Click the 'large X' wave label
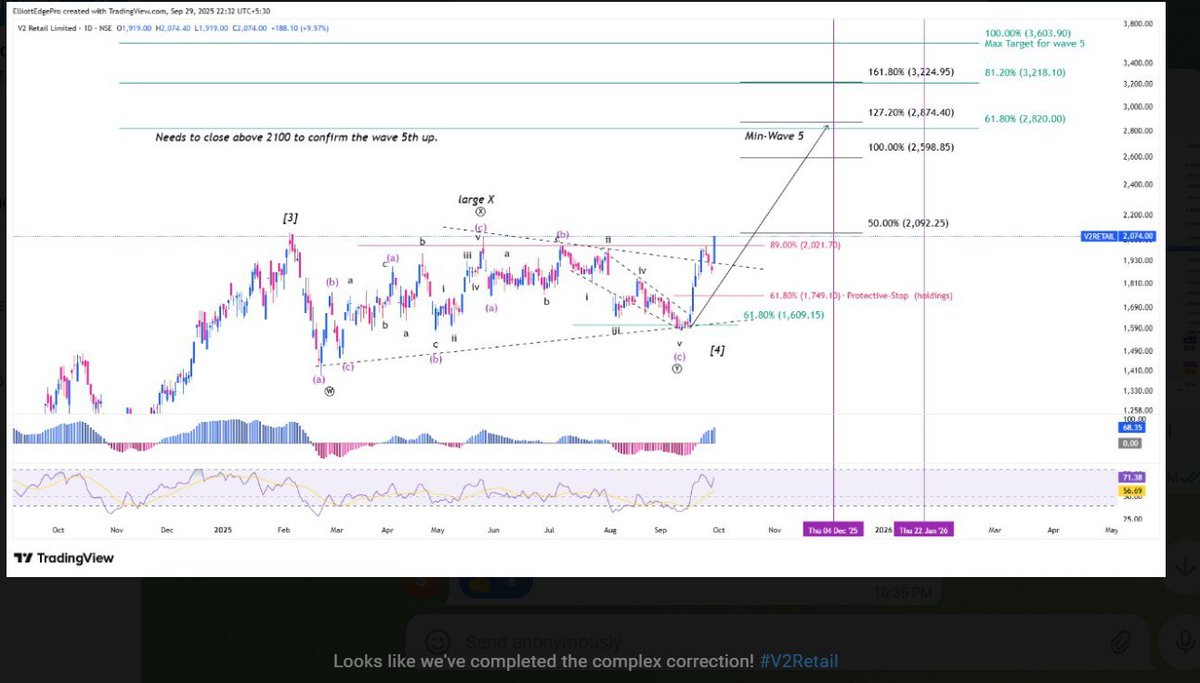1200x683 pixels. coord(477,199)
